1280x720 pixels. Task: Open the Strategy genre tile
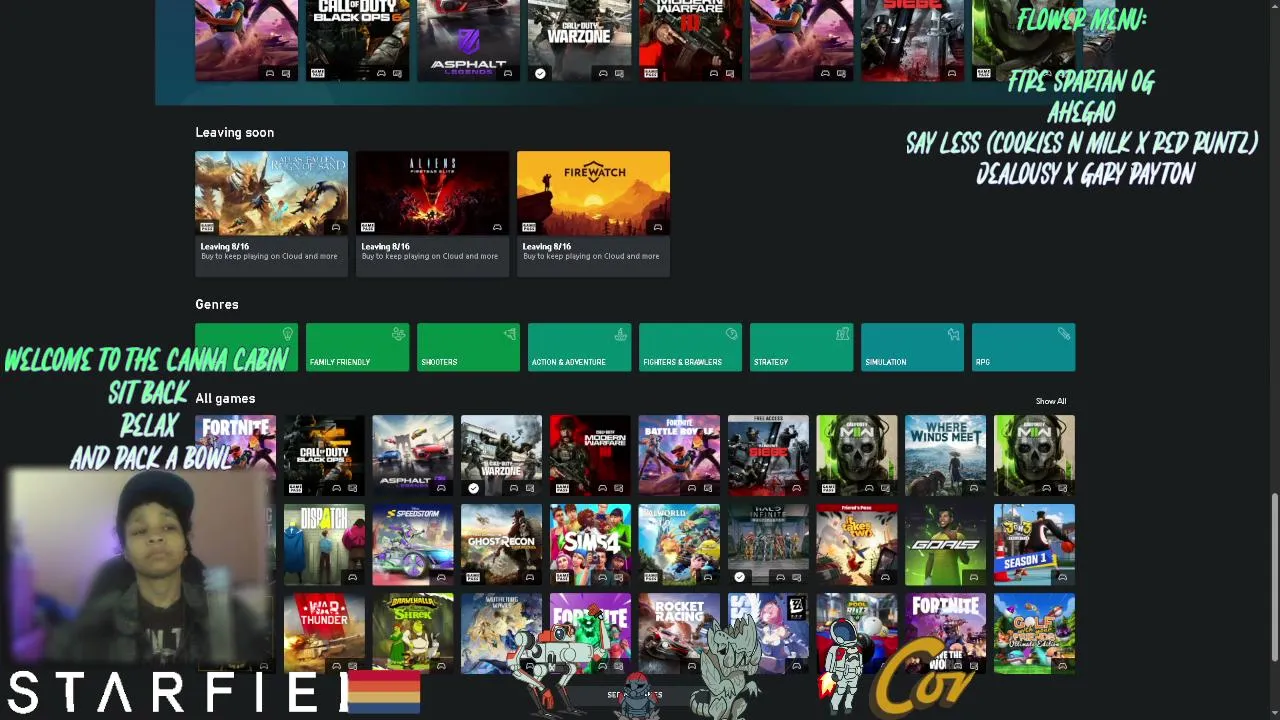click(801, 347)
